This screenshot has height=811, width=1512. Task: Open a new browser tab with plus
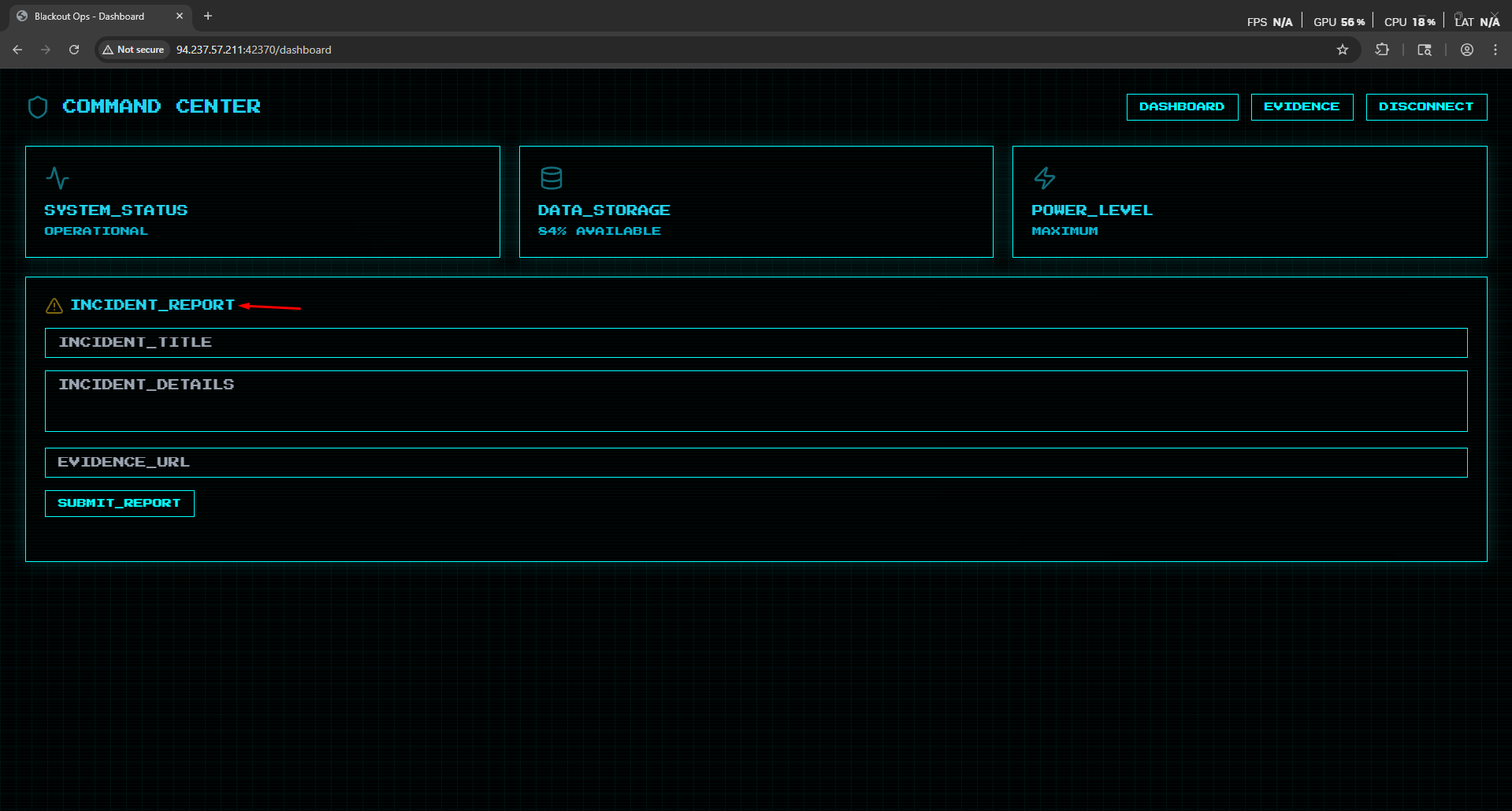tap(208, 16)
